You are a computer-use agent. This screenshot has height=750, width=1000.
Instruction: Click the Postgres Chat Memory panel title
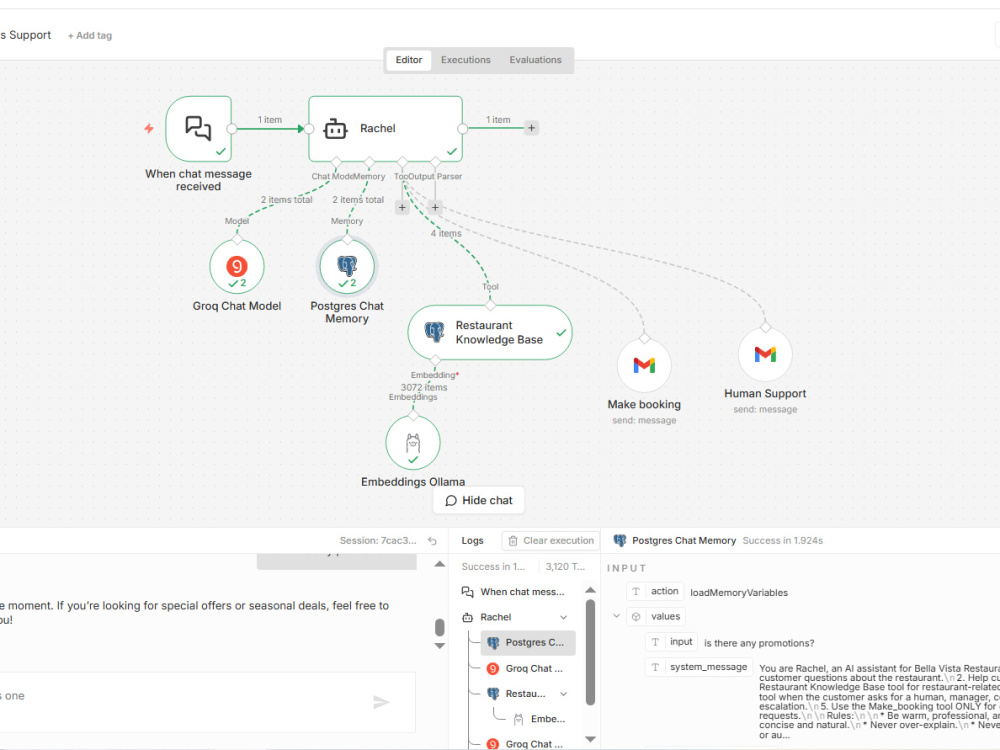point(684,541)
